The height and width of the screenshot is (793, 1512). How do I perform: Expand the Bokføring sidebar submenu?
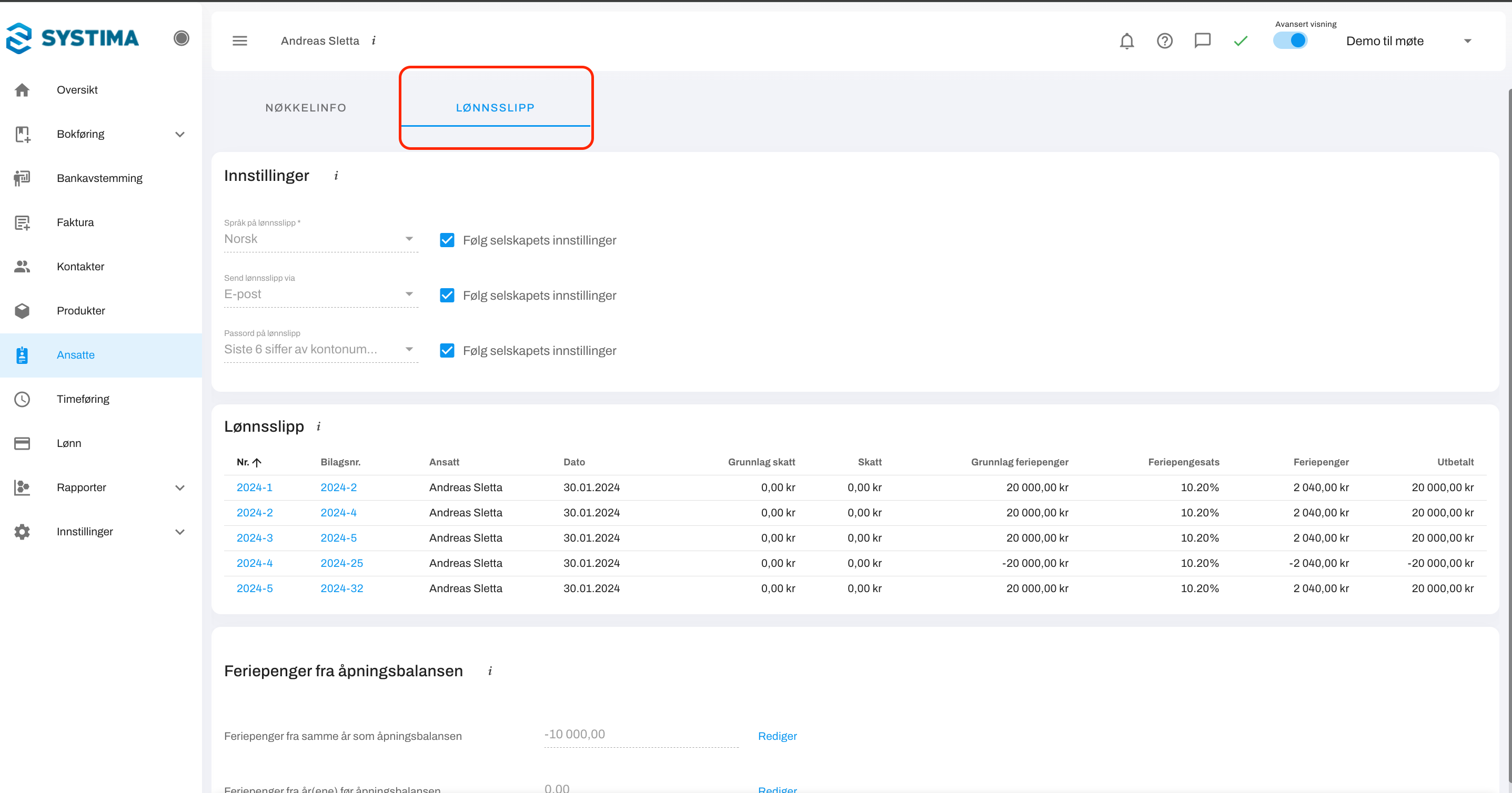pyautogui.click(x=179, y=134)
